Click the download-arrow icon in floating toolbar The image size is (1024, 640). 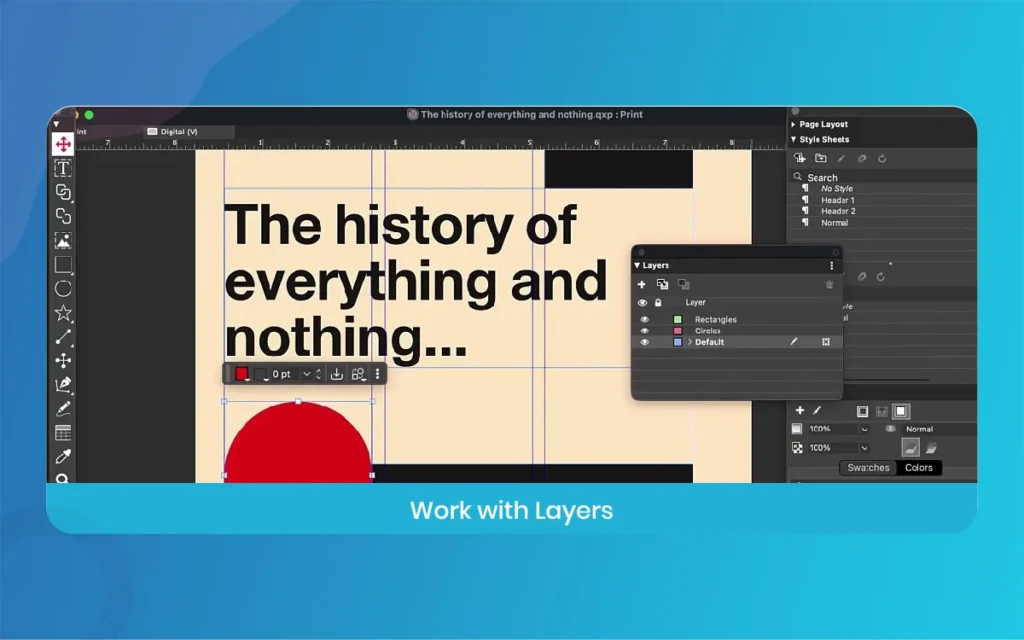[x=336, y=374]
